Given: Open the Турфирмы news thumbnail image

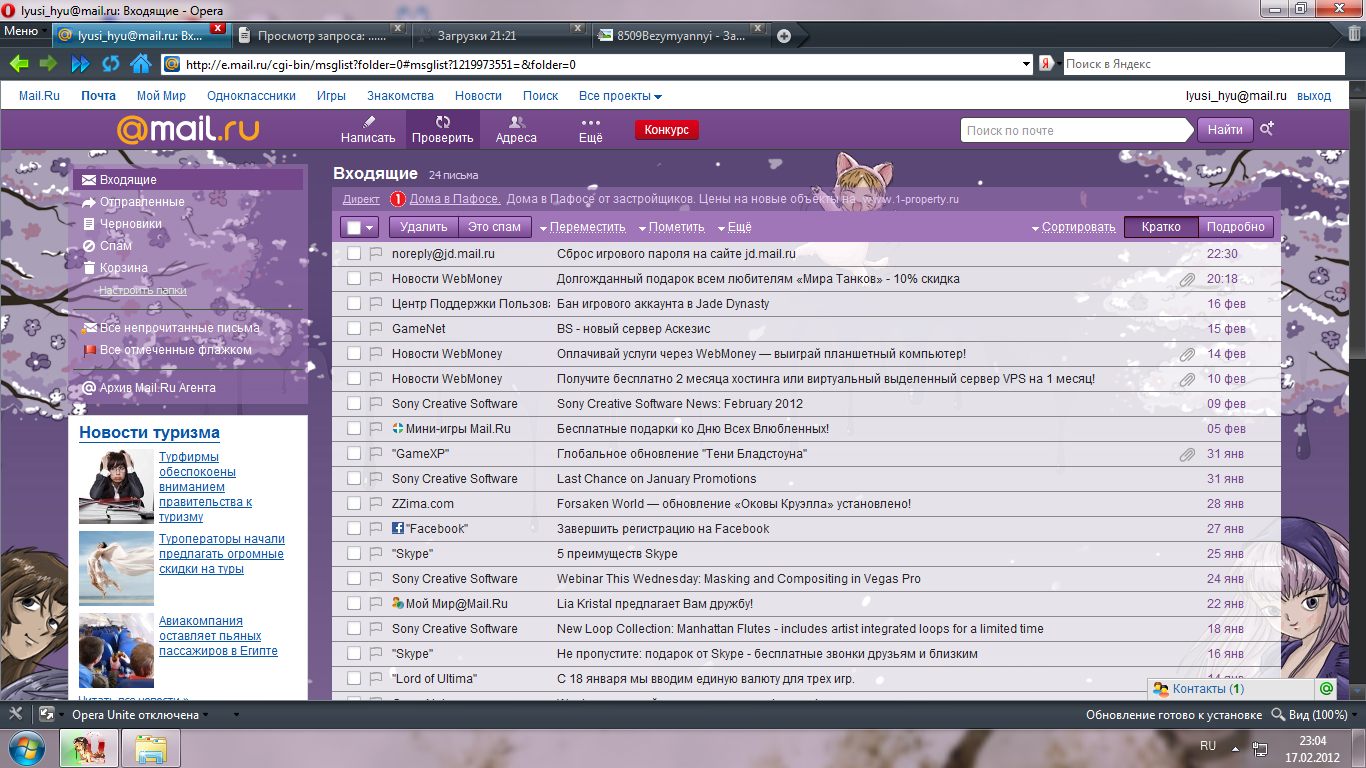Looking at the screenshot, I should point(116,487).
